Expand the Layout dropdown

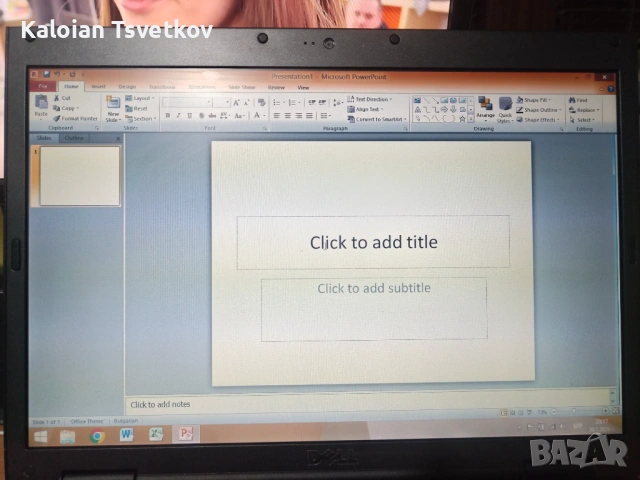pyautogui.click(x=141, y=99)
